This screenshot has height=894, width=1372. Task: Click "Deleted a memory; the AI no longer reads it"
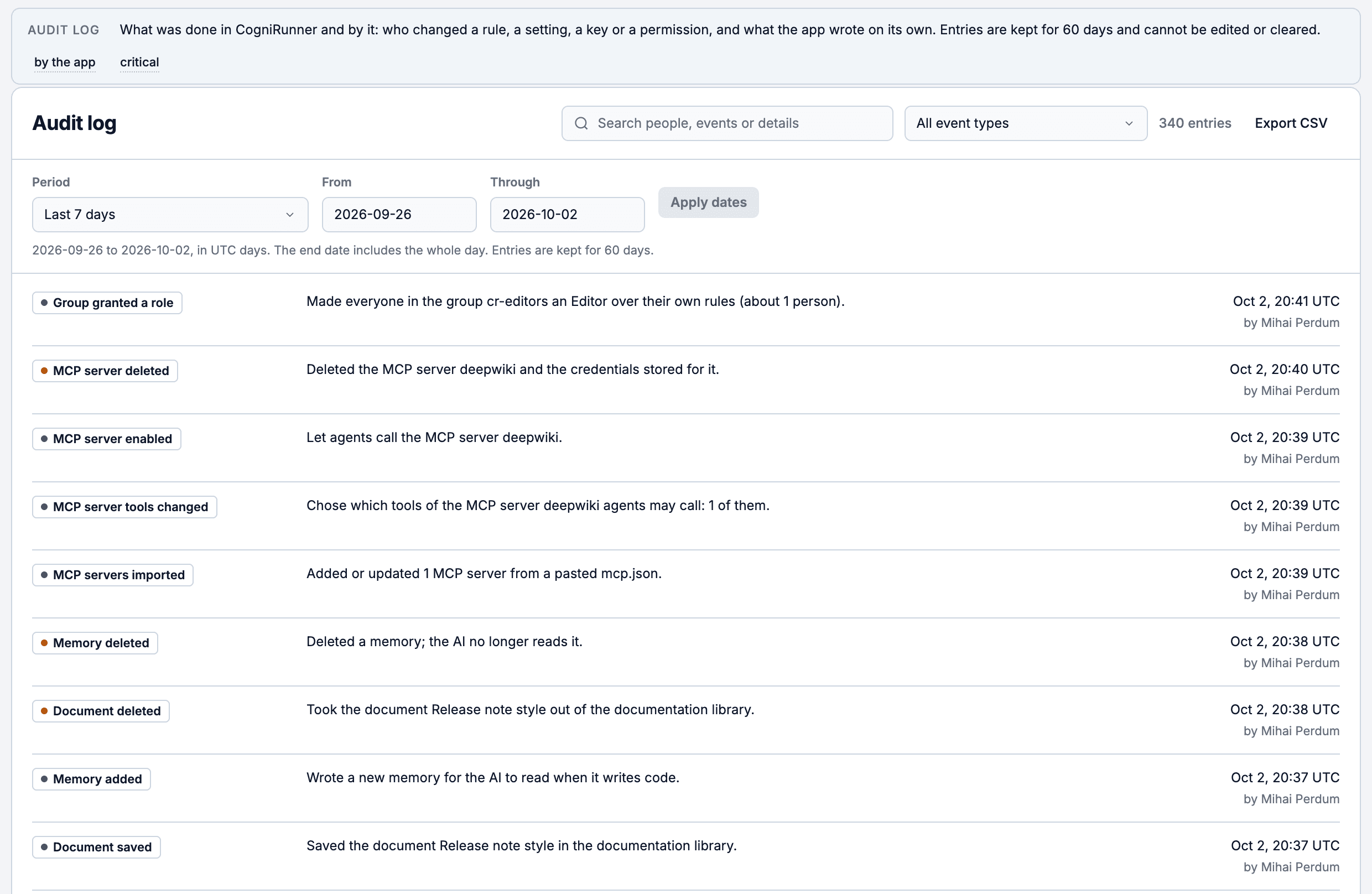(444, 642)
